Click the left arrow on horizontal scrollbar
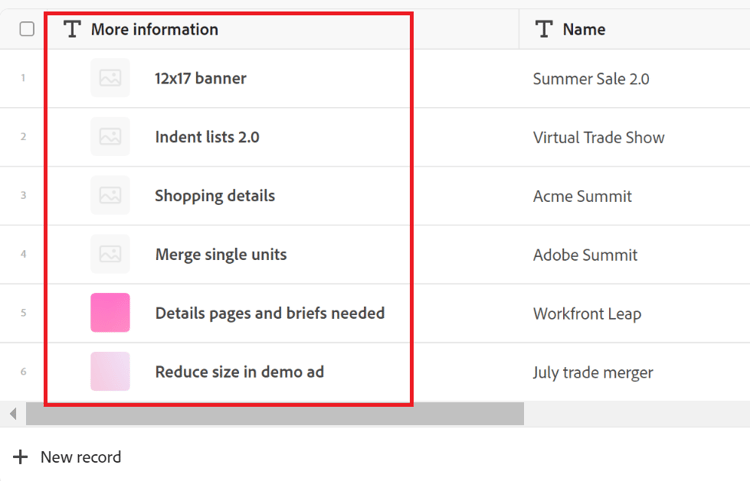 coord(13,414)
